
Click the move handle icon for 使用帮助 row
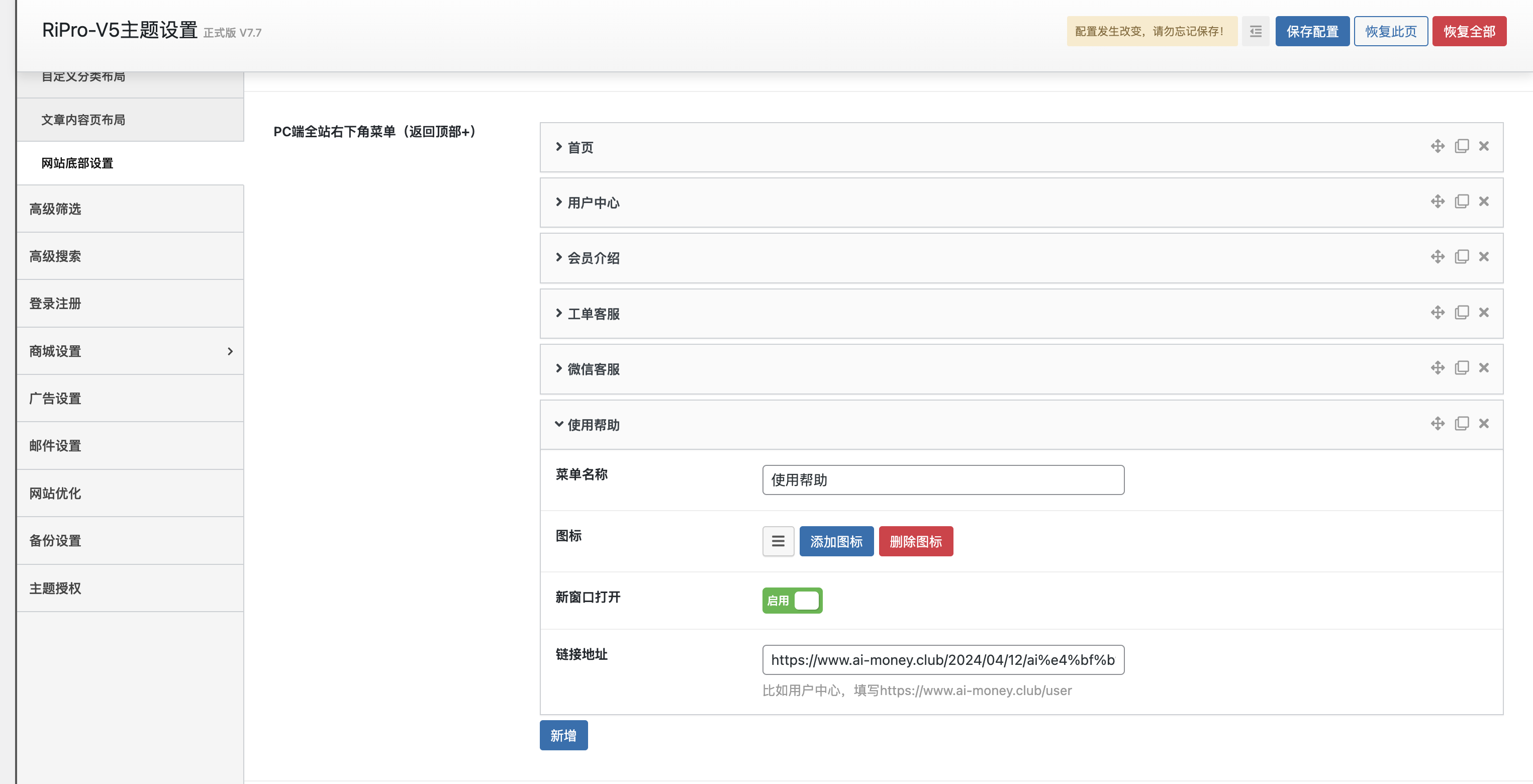point(1437,424)
